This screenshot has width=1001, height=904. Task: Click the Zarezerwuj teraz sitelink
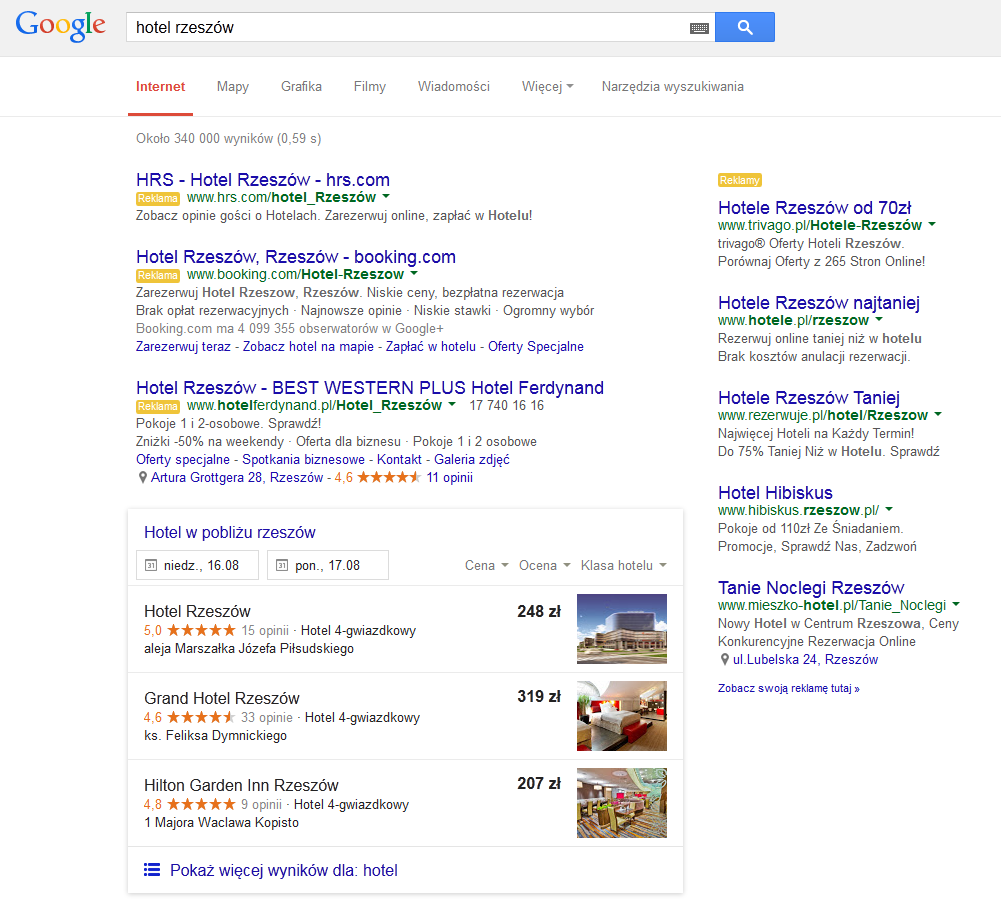point(183,346)
